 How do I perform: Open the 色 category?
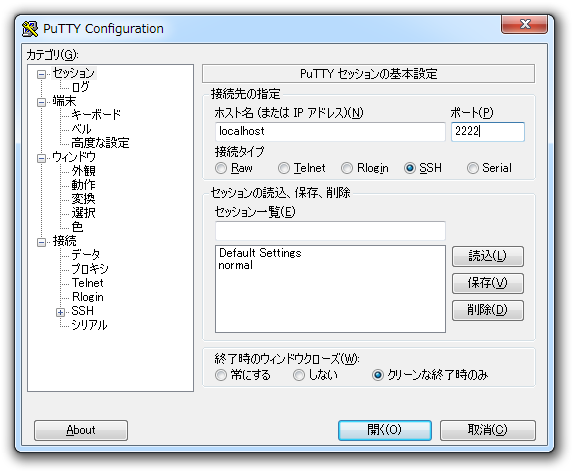pyautogui.click(x=77, y=227)
